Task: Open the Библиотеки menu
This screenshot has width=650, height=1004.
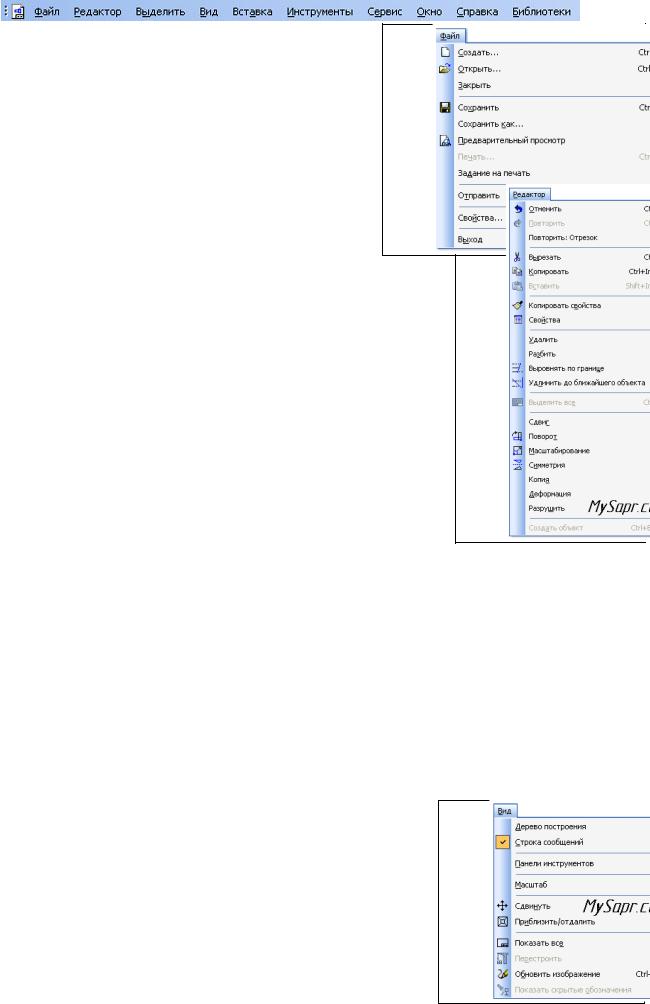Action: (542, 12)
